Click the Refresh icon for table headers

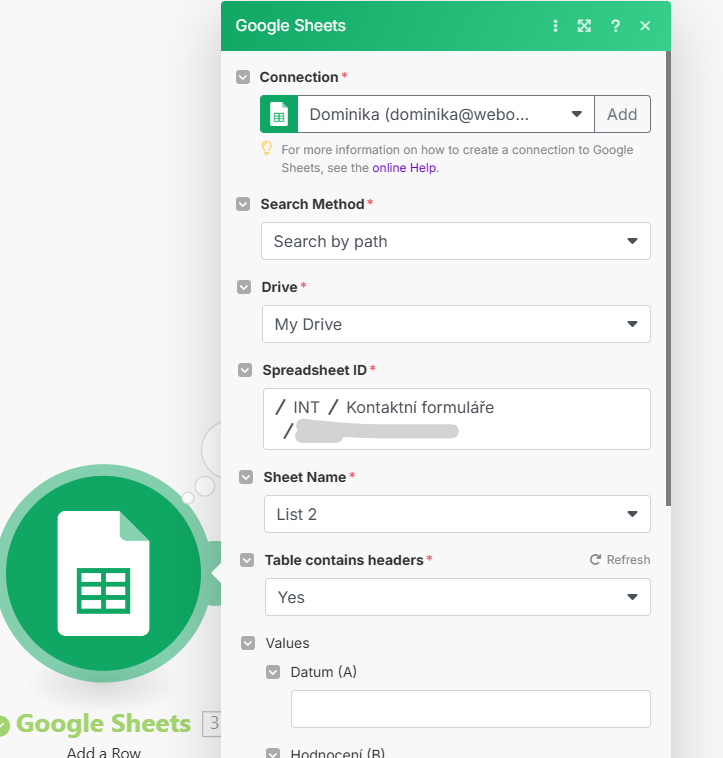tap(595, 559)
